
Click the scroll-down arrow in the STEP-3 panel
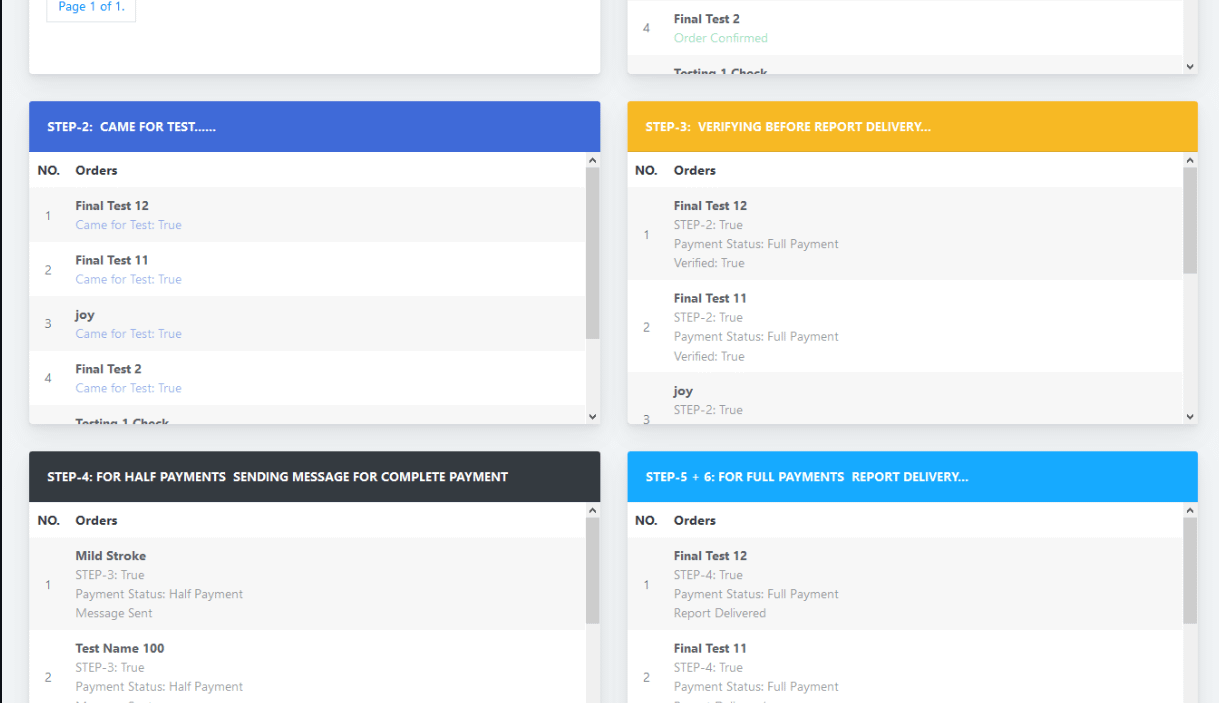click(x=1190, y=416)
